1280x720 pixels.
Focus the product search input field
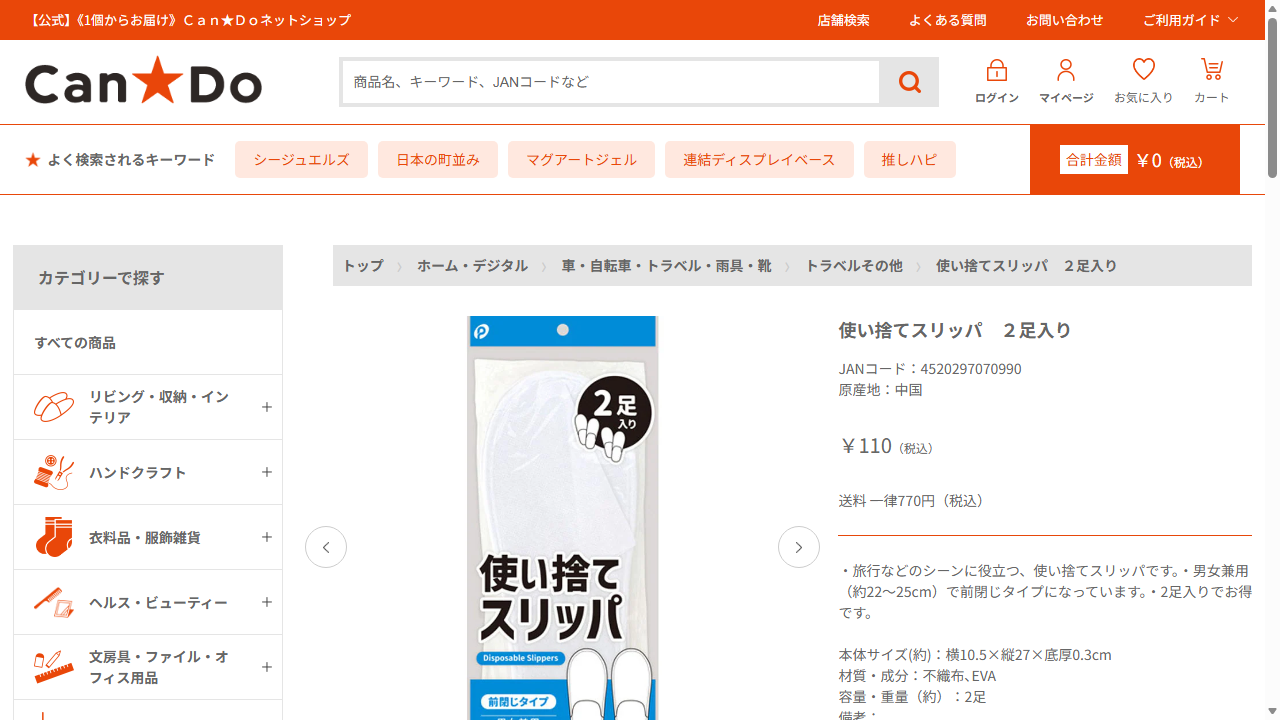[611, 82]
